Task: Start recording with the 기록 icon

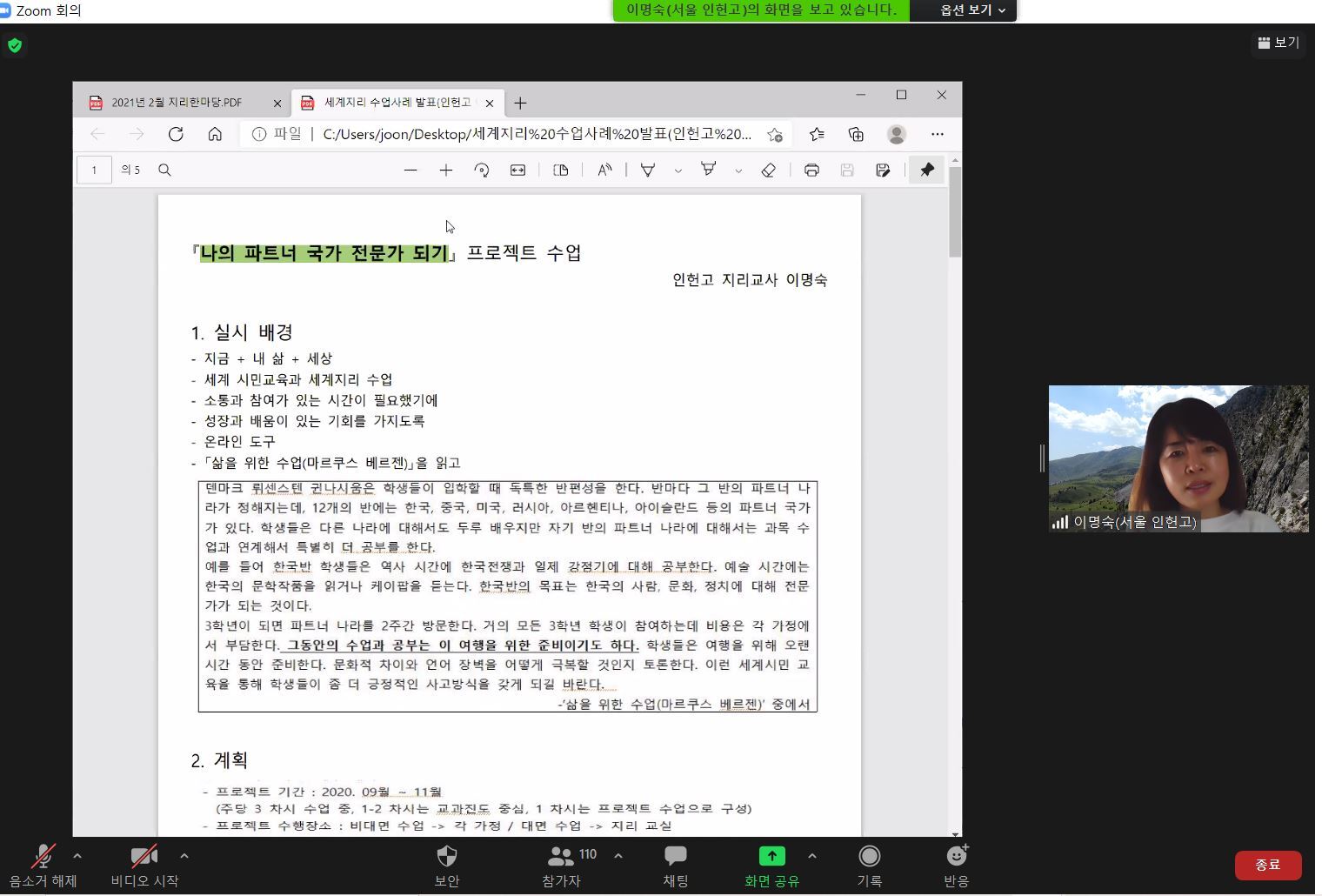Action: (x=869, y=857)
